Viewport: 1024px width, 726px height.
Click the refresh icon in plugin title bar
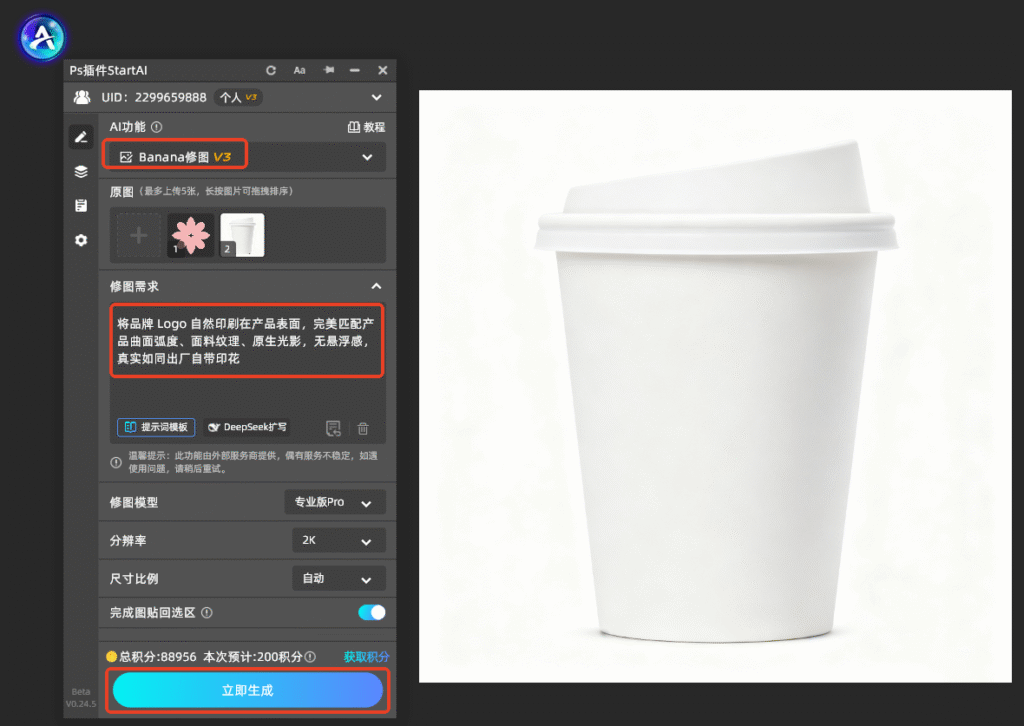click(x=271, y=71)
